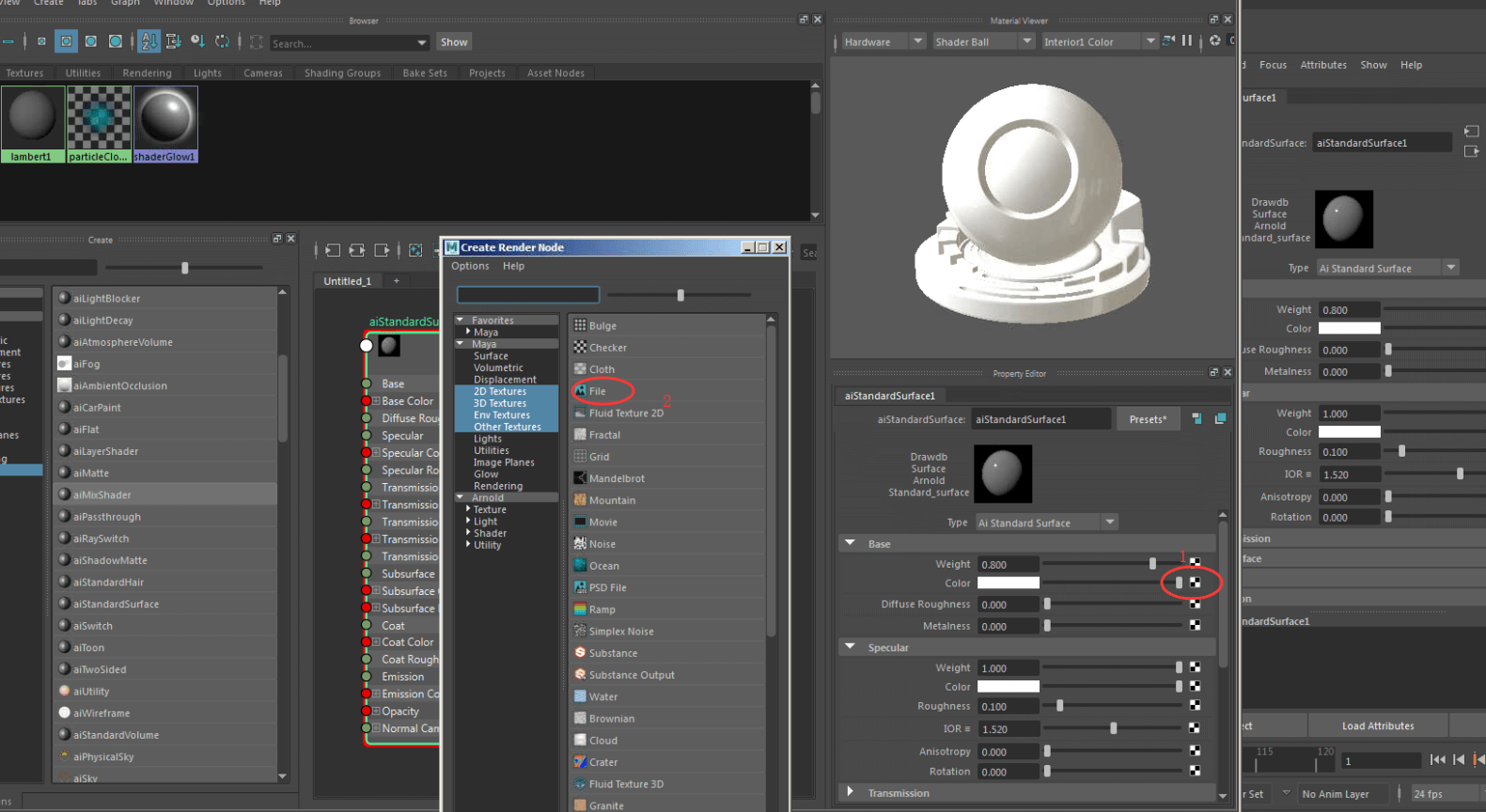Select the Checker 2D texture
This screenshot has width=1486, height=812.
[607, 348]
